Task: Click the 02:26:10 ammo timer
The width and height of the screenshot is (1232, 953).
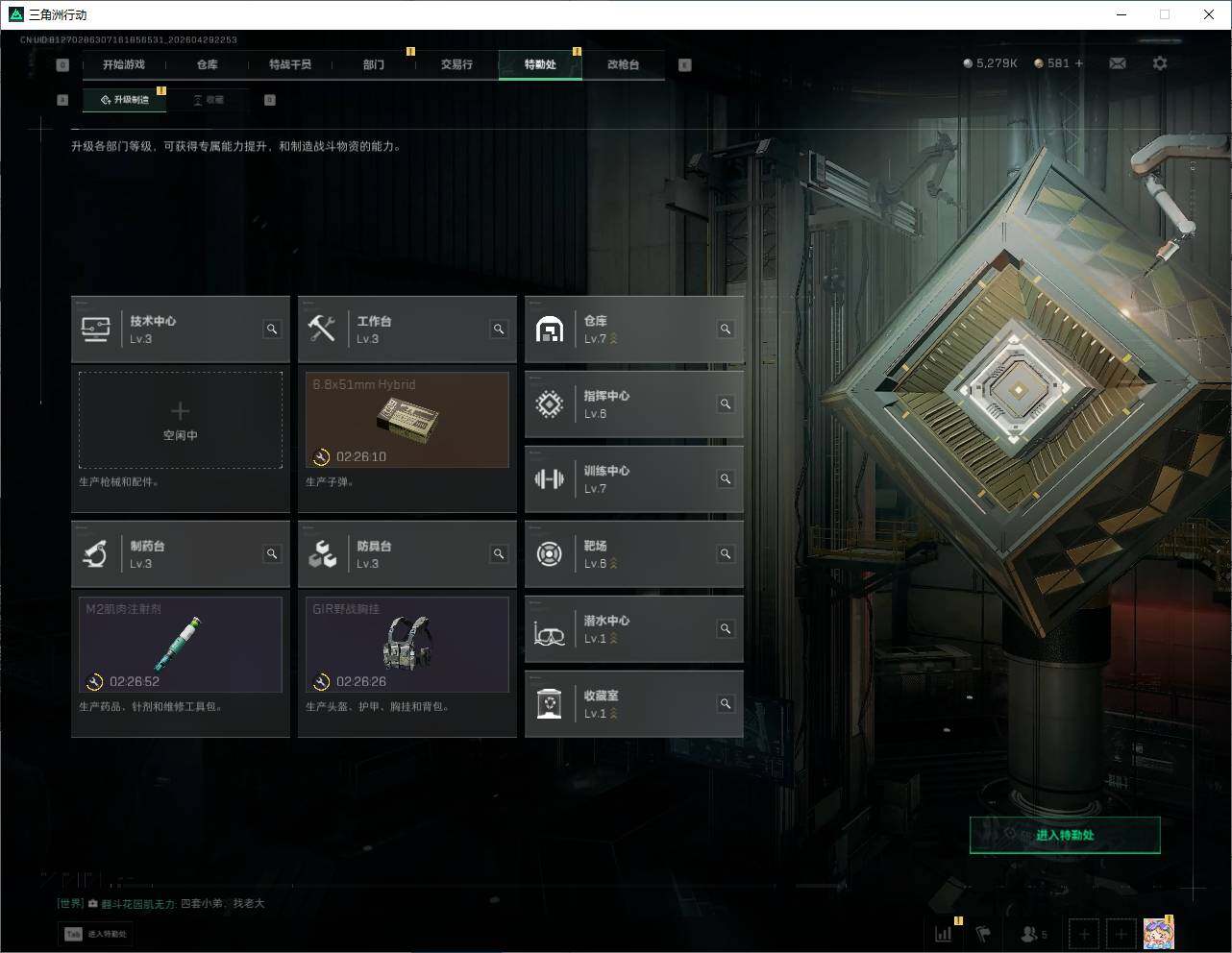Action: [361, 456]
